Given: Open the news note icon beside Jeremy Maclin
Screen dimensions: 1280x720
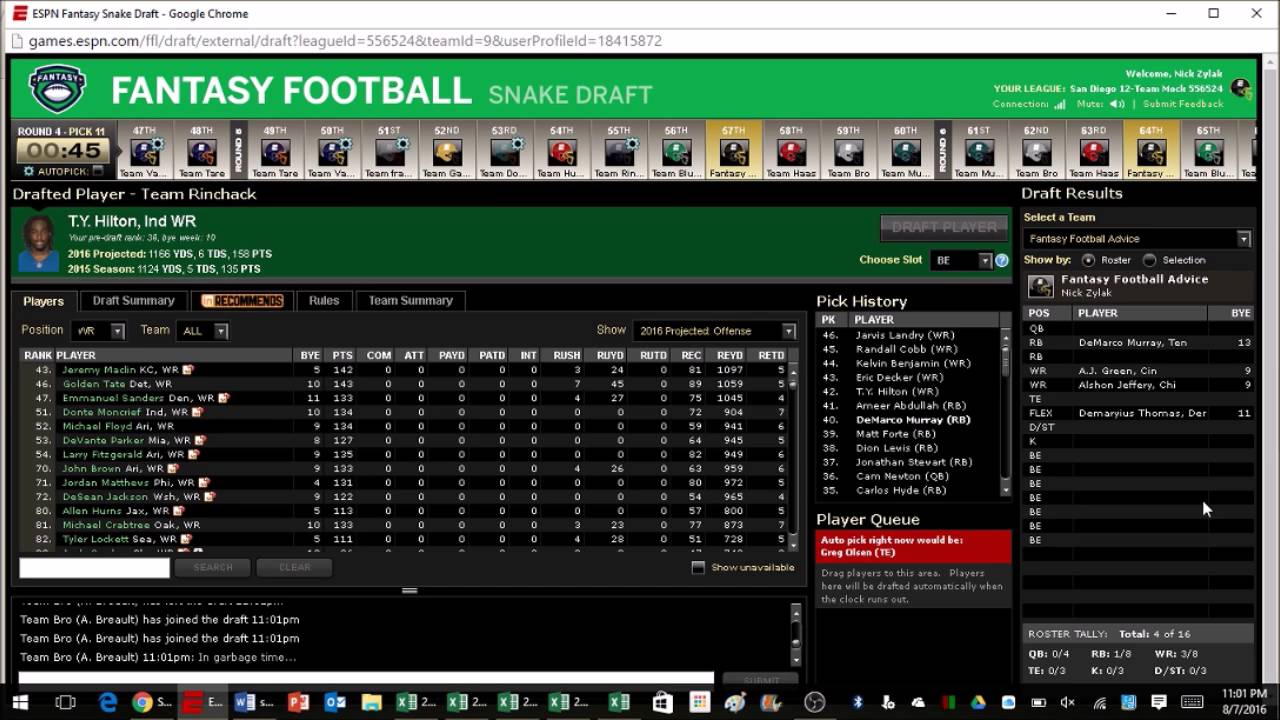Looking at the screenshot, I should point(187,370).
